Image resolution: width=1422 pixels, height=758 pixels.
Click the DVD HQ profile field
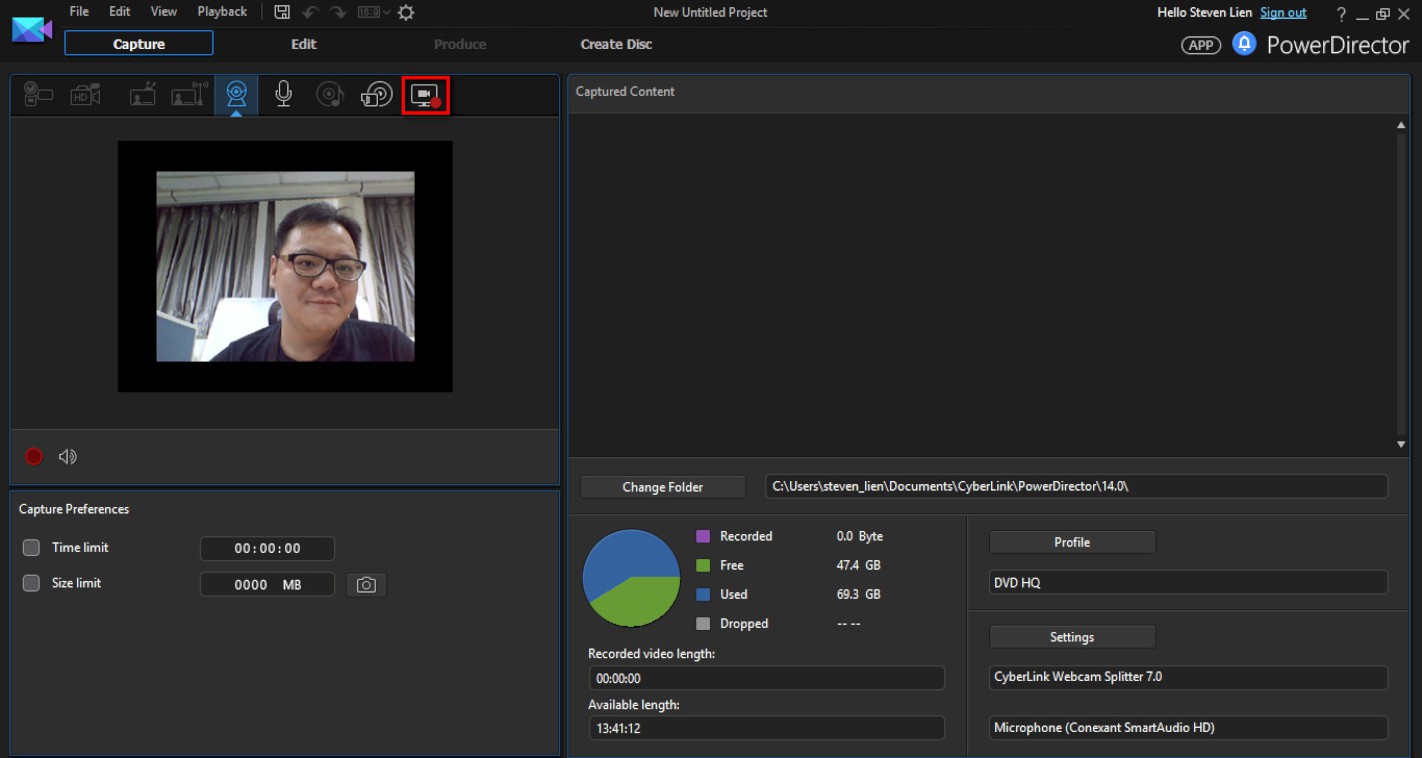pyautogui.click(x=1188, y=583)
